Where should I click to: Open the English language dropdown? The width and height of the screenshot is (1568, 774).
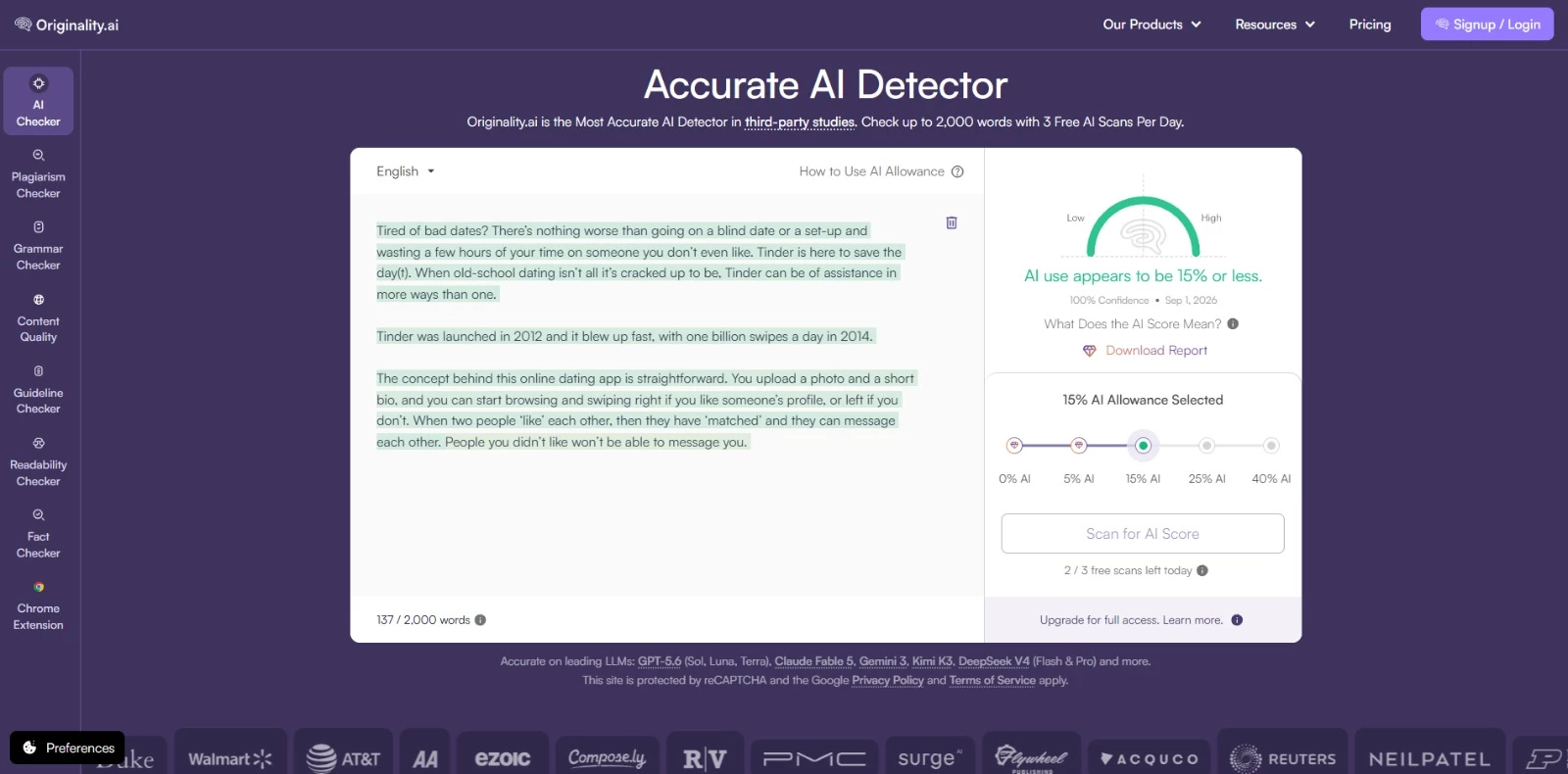click(405, 171)
